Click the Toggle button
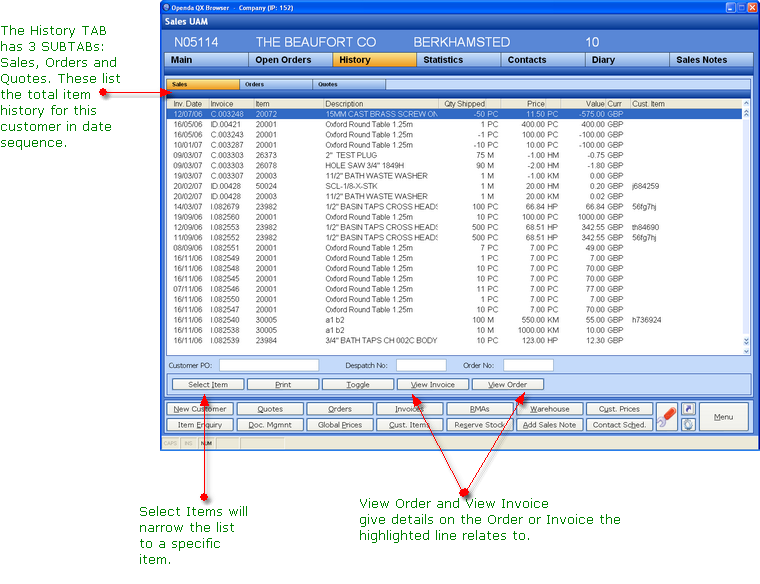Viewport: 760px width, 584px height. point(358,384)
